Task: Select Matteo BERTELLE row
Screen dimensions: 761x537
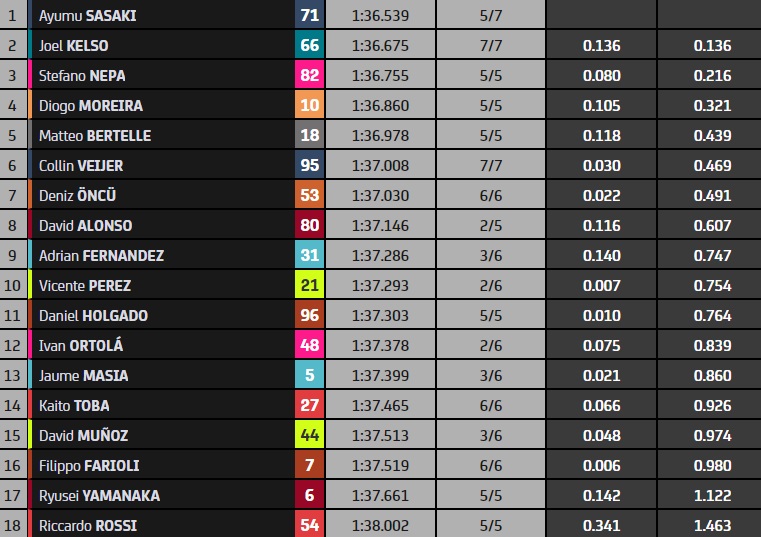Action: click(x=380, y=135)
